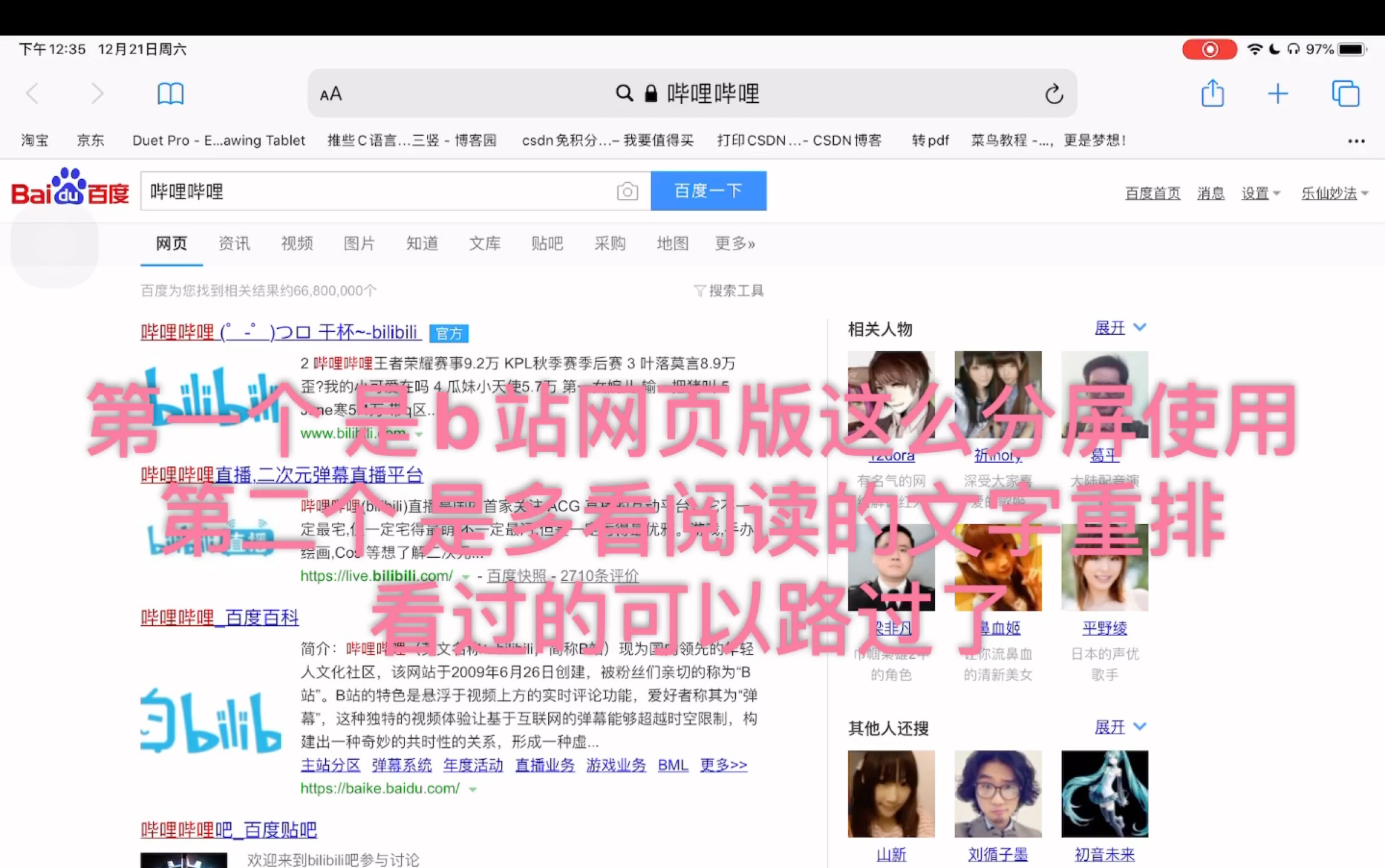The image size is (1385, 868).
Task: Expand 更多» search categories
Action: (x=735, y=243)
